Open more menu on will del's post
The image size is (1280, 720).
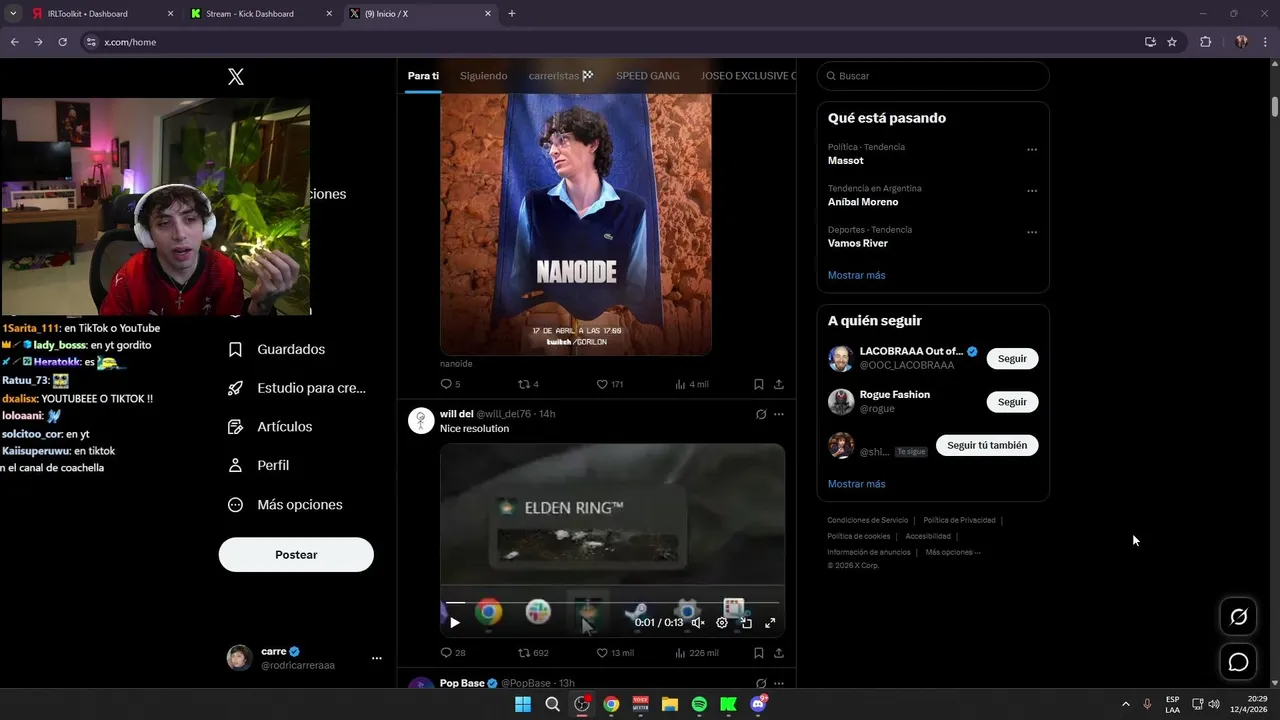779,414
